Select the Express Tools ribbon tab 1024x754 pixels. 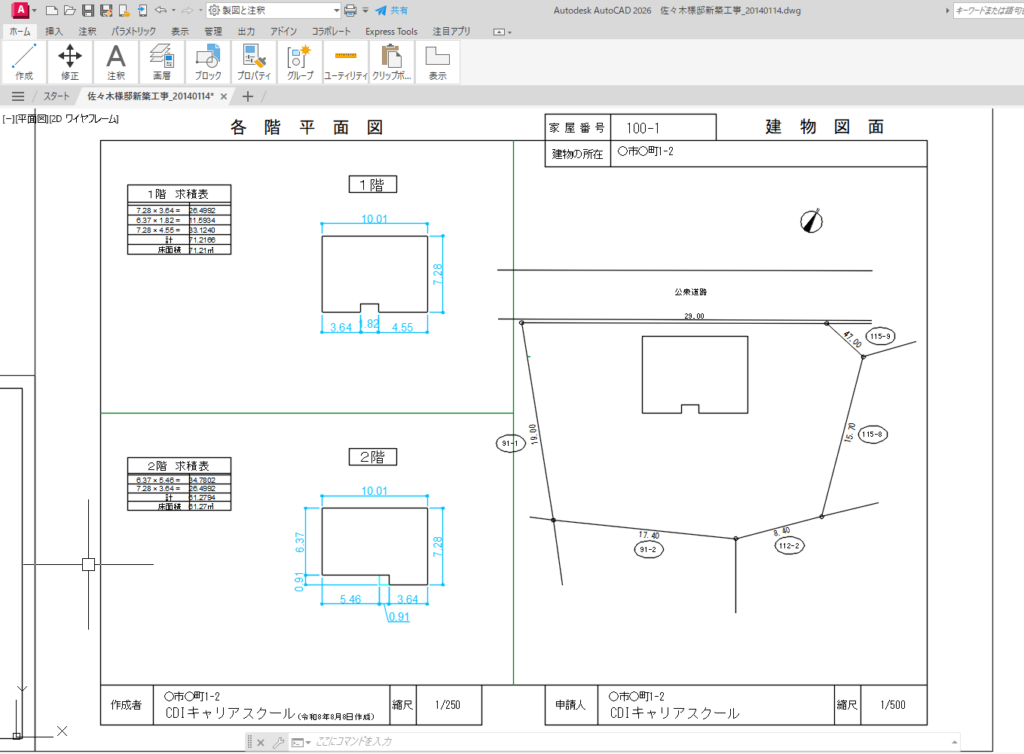pos(391,31)
